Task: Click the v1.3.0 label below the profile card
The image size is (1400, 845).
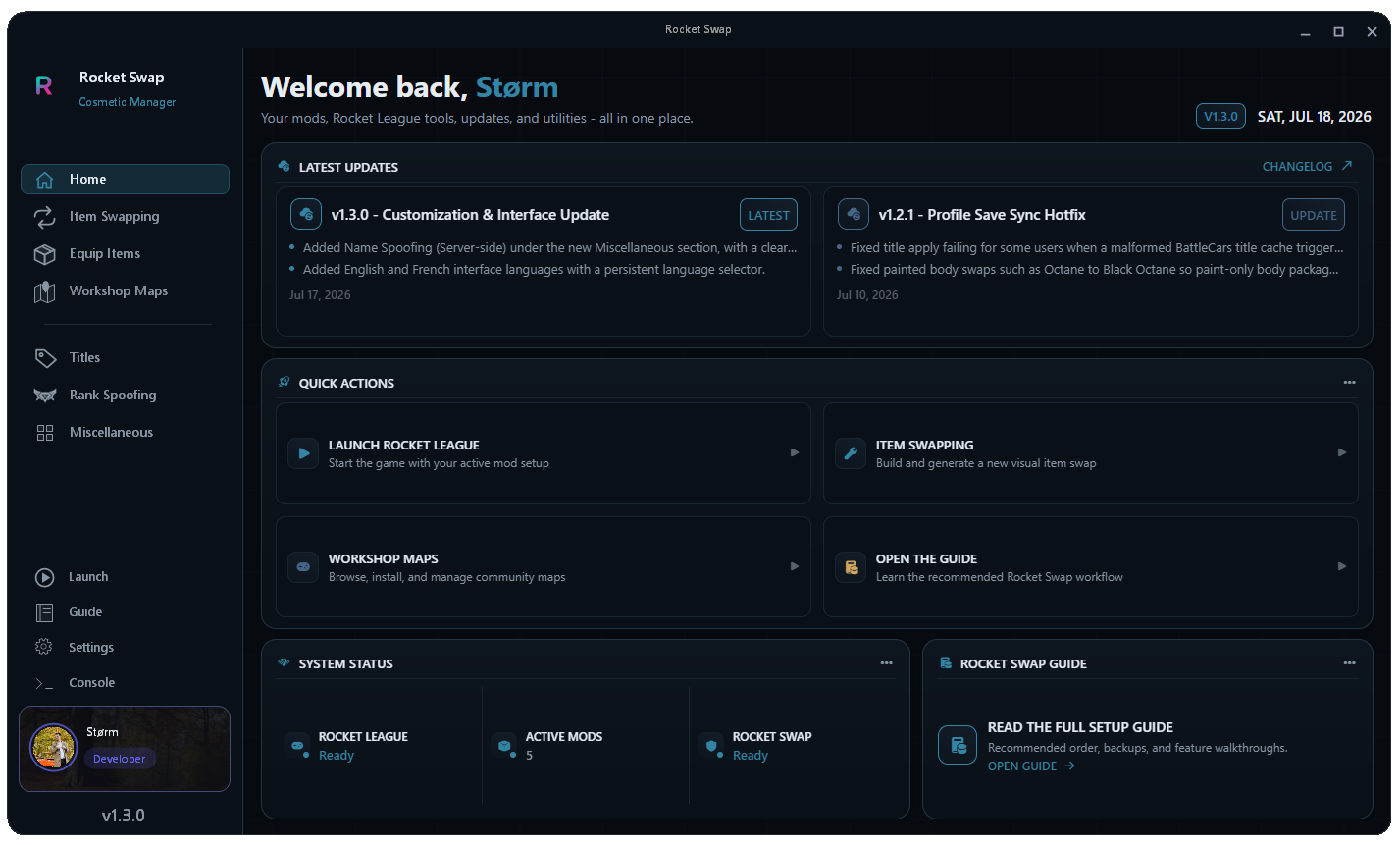Action: pos(124,816)
